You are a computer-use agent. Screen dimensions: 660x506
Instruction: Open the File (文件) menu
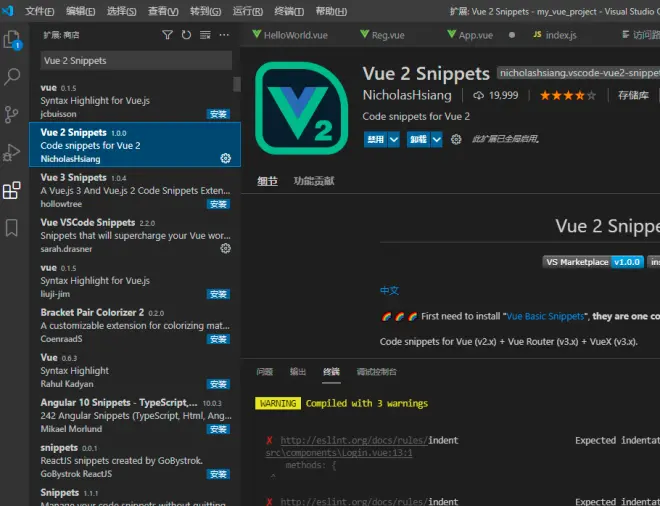click(39, 11)
